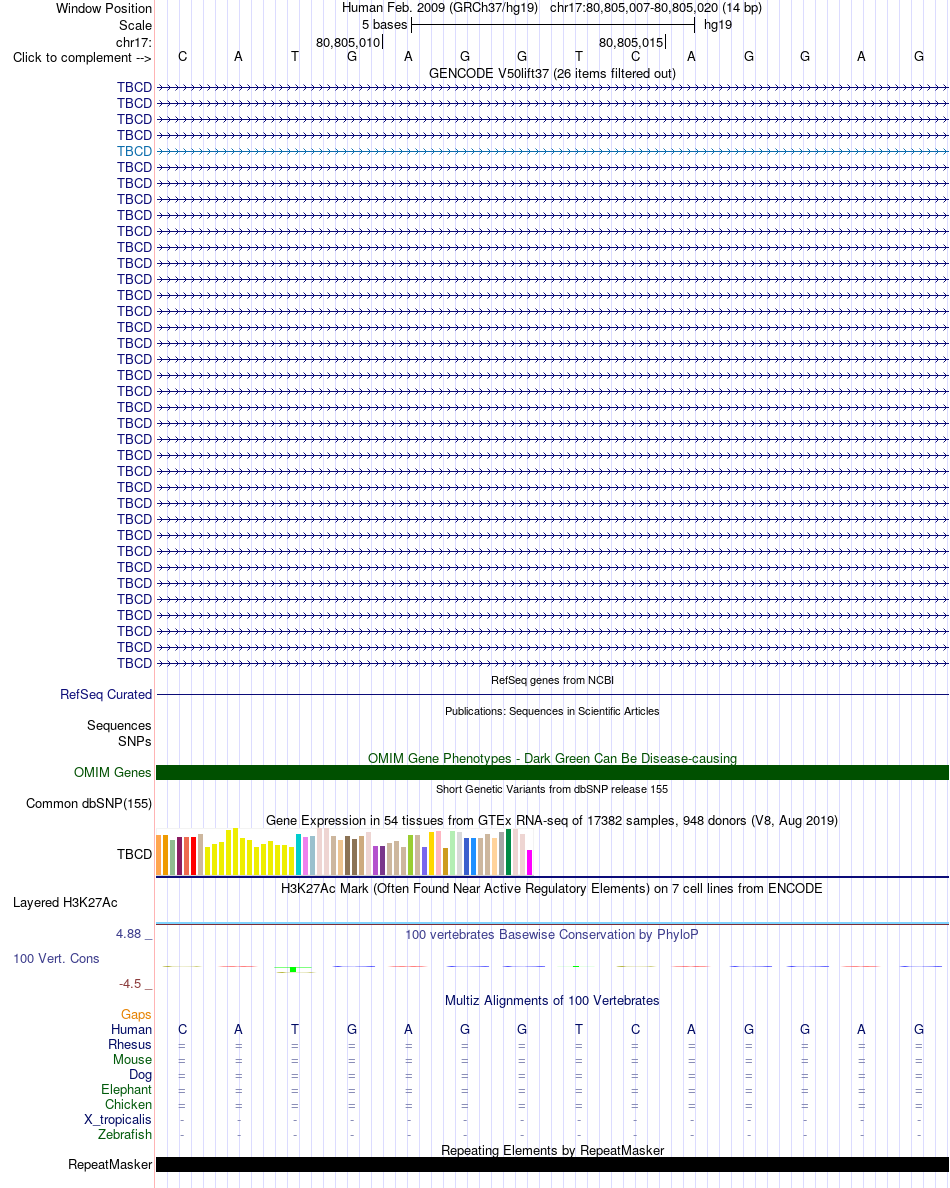
Task: Click the 'chr17:' ruler label
Action: (133, 42)
